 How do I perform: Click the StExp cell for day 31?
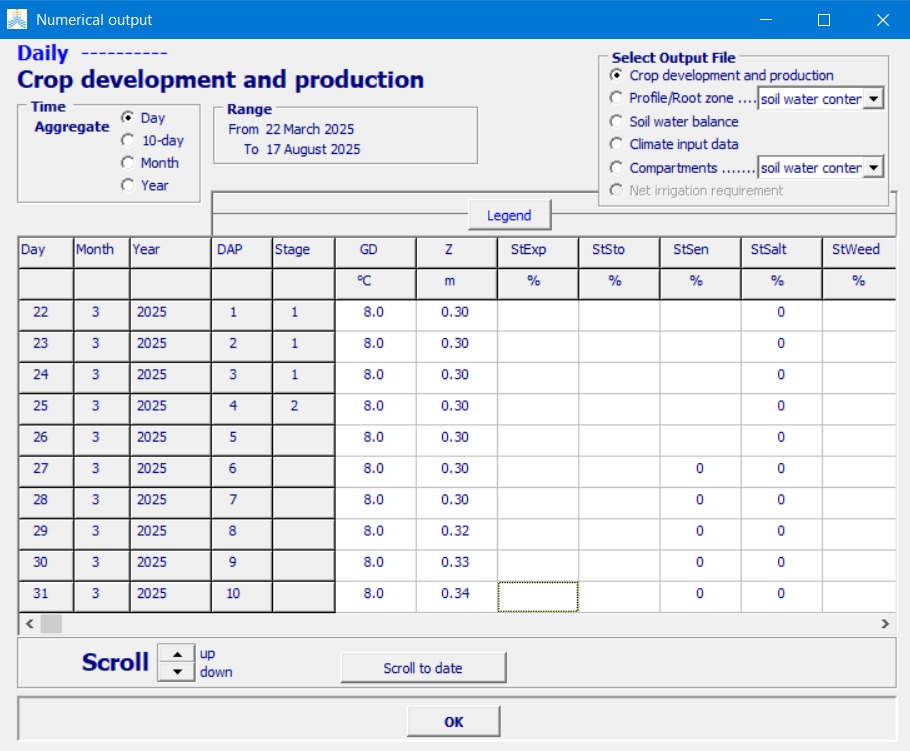(x=538, y=596)
